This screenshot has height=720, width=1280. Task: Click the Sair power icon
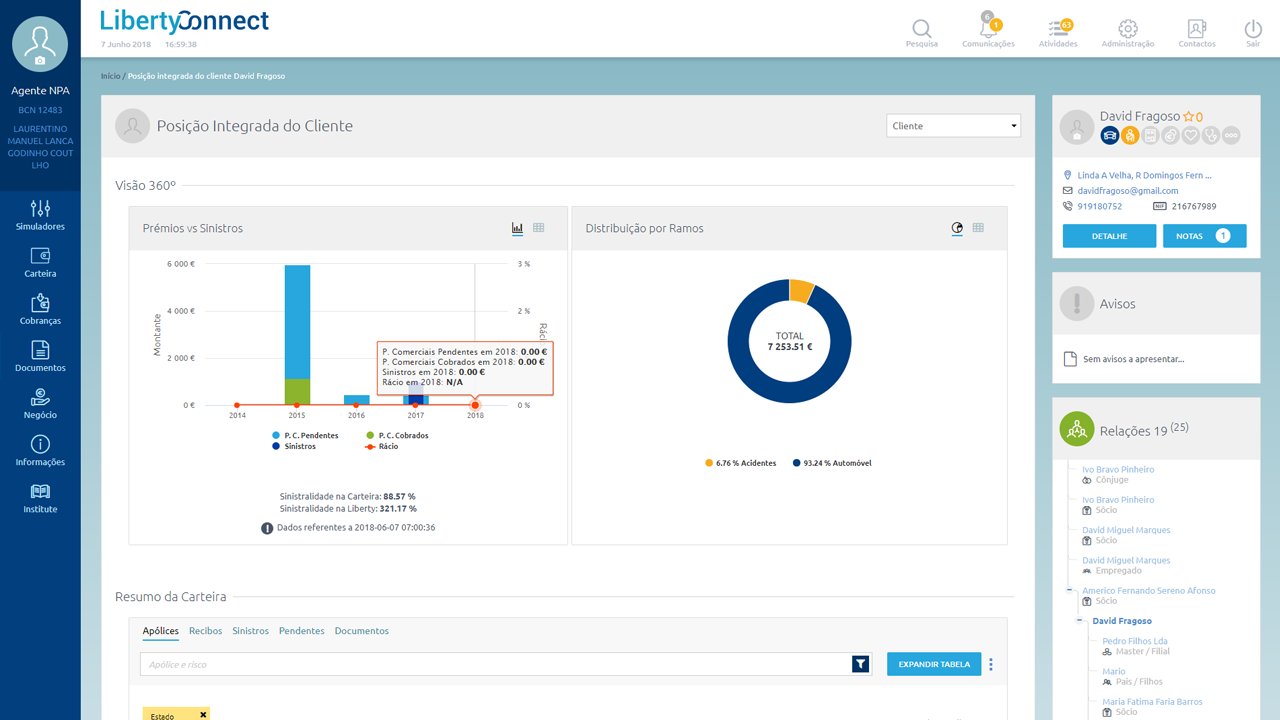[x=1253, y=29]
